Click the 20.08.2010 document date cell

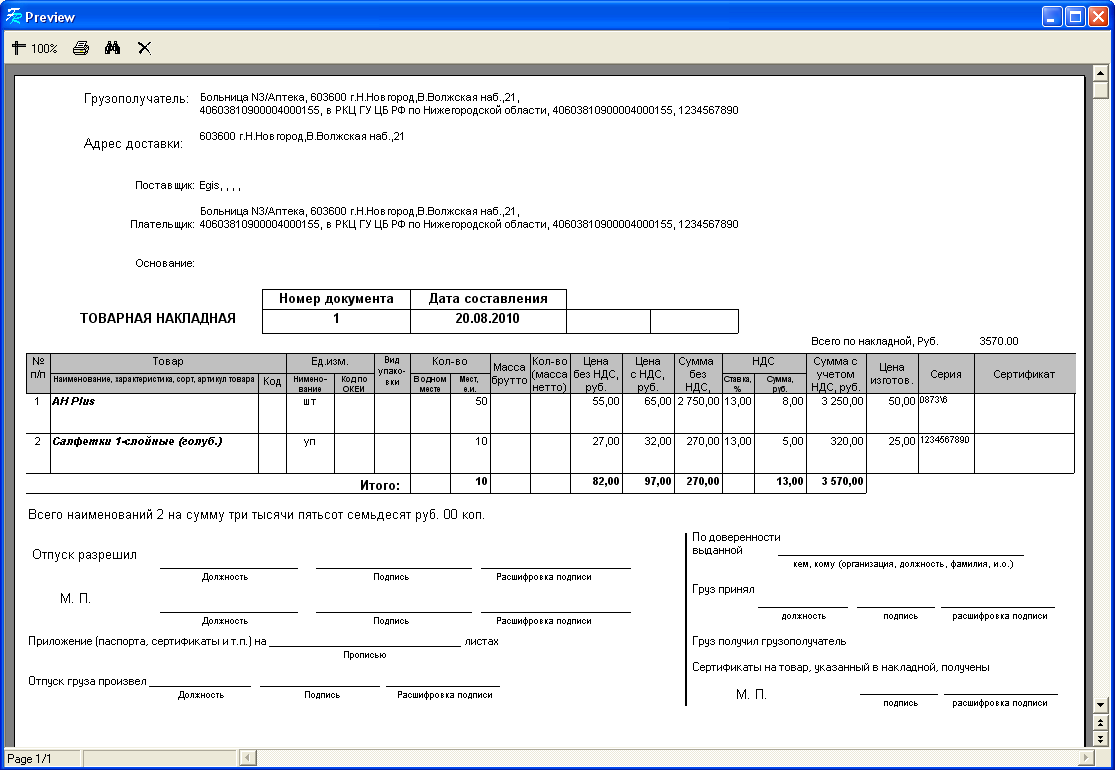pyautogui.click(x=487, y=319)
